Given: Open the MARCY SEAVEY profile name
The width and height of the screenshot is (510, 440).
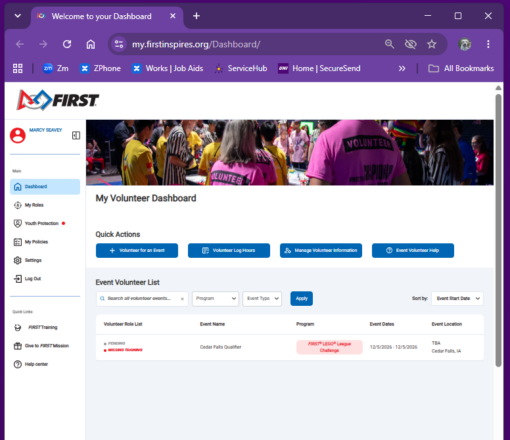Looking at the screenshot, I should 46,130.
